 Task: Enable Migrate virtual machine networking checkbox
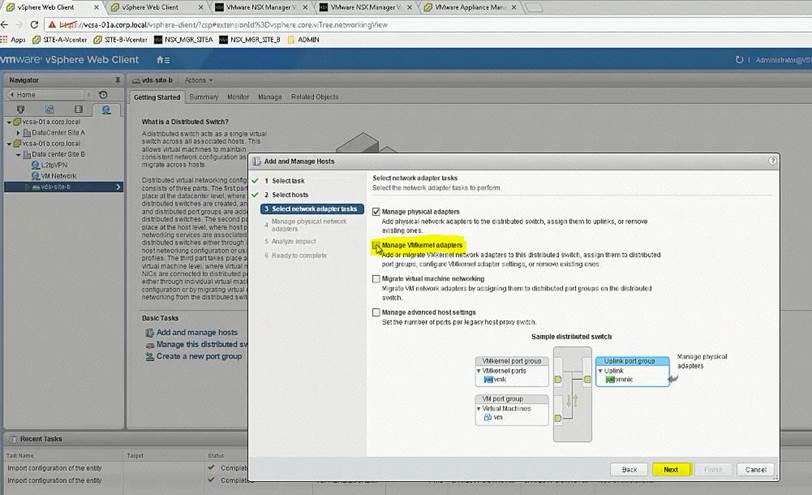coord(376,279)
